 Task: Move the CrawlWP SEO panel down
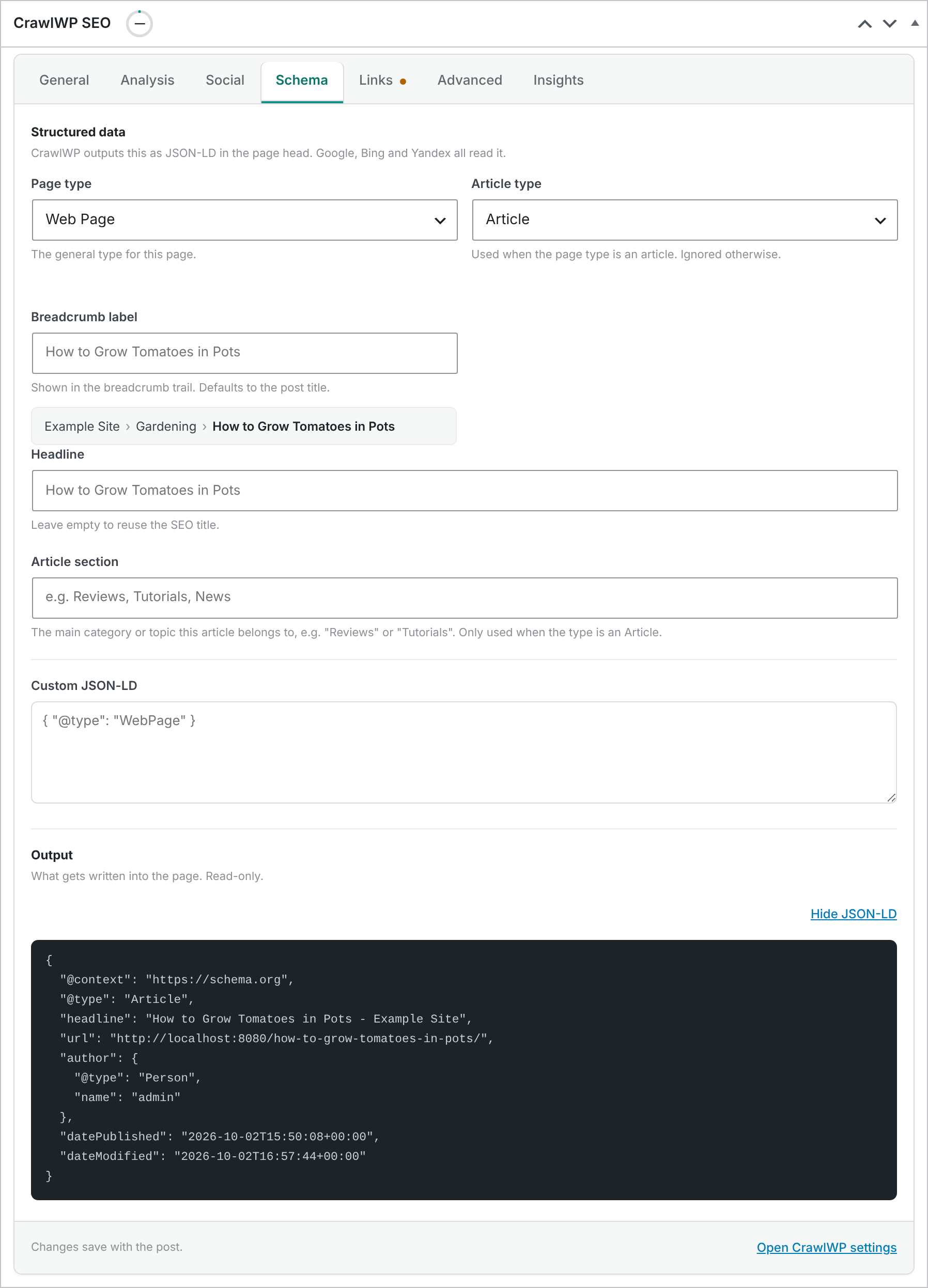point(889,24)
